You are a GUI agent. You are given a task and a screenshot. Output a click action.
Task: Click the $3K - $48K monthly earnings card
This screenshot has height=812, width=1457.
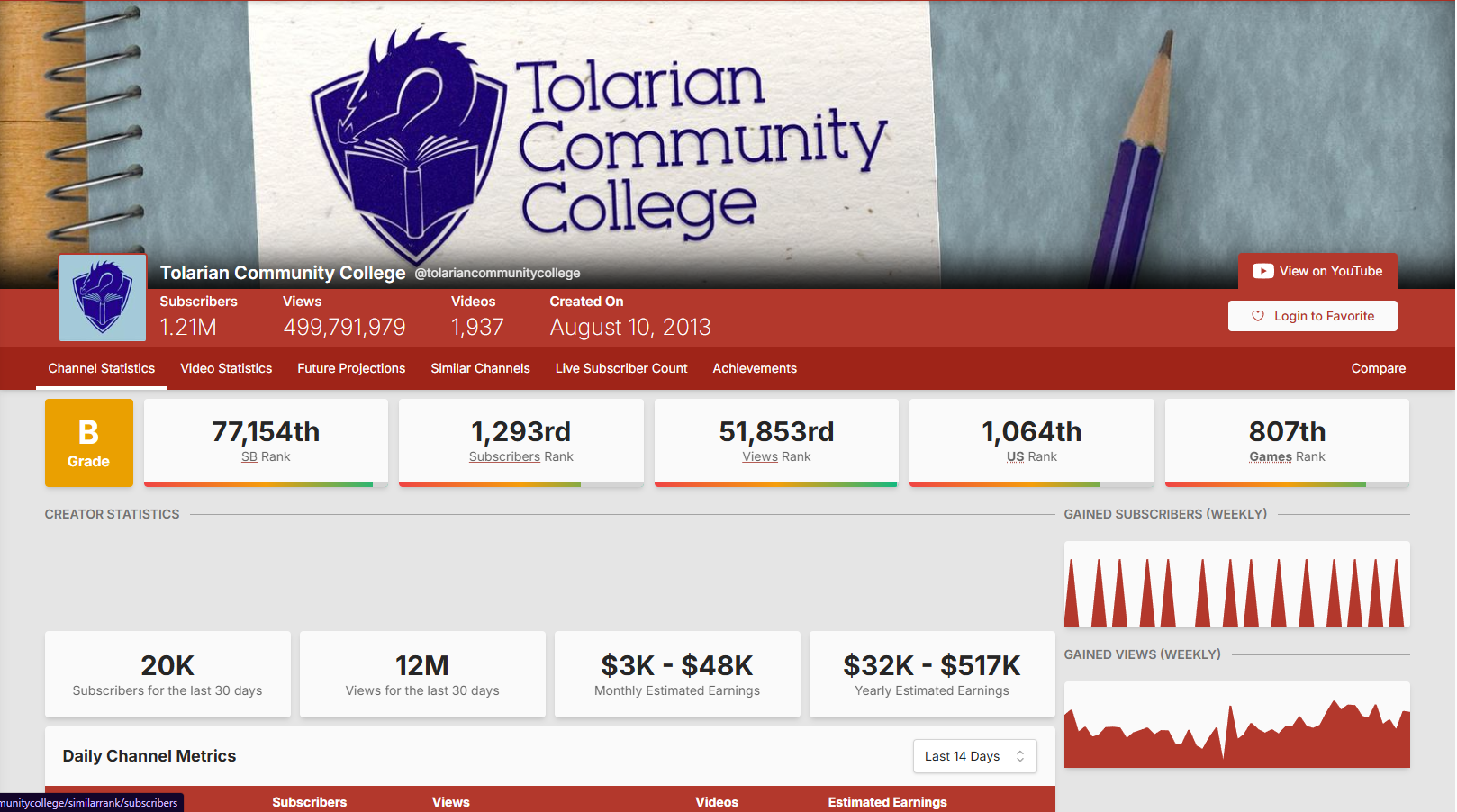coord(677,674)
